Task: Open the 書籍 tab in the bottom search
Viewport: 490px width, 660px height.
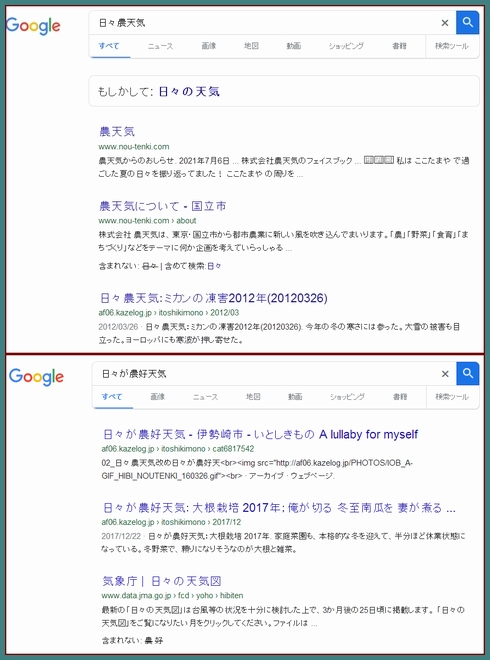Action: (400, 397)
